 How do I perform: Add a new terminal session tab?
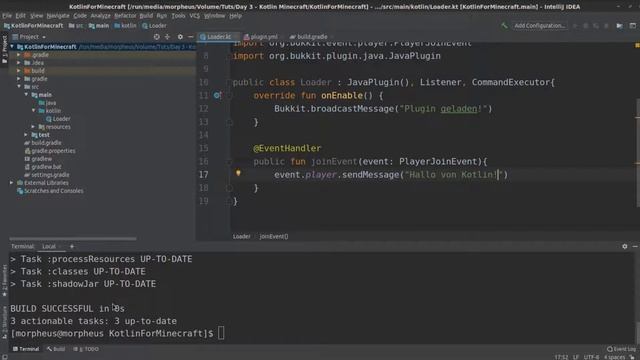pyautogui.click(x=72, y=247)
